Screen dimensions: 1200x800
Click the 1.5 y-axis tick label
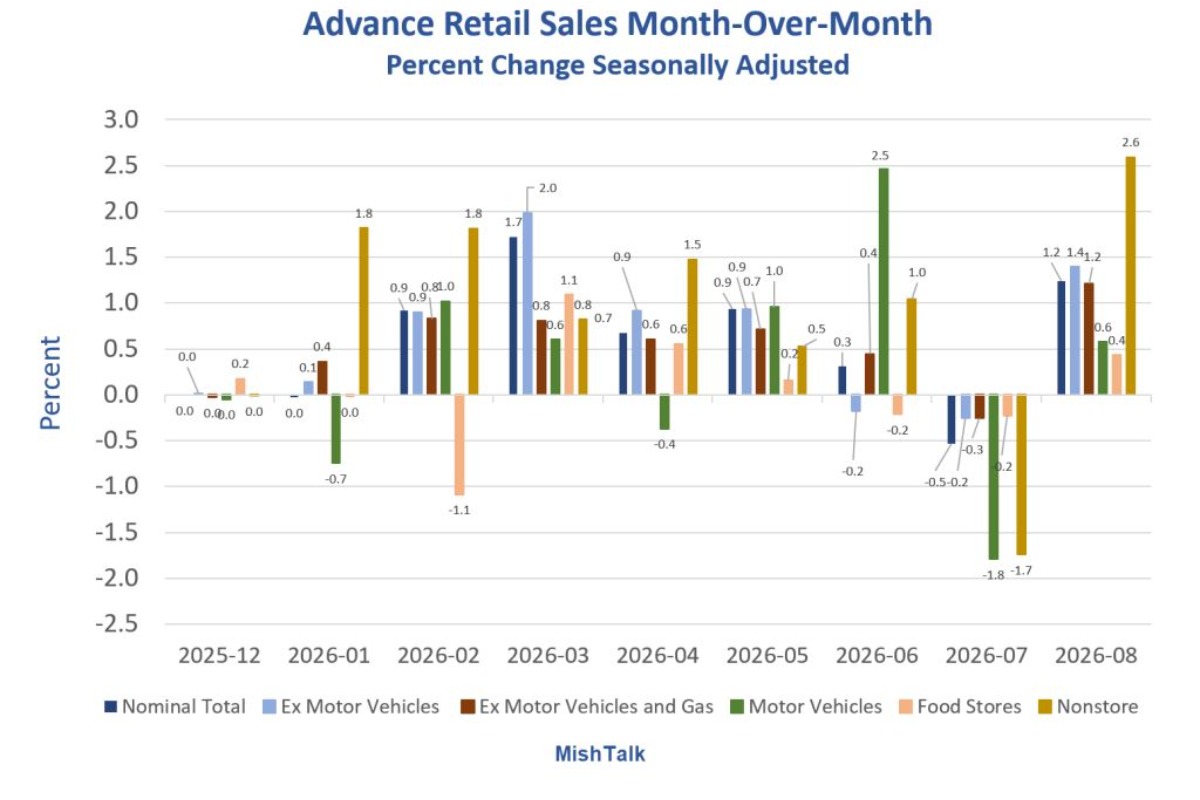pos(120,258)
